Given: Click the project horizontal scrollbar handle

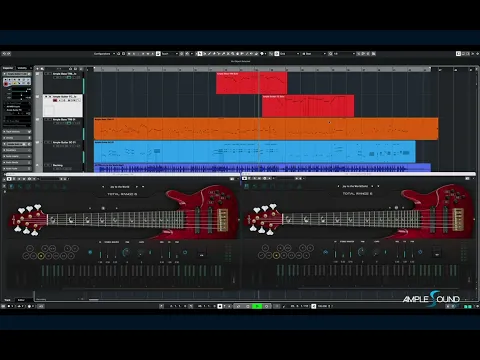Looking at the screenshot, I should 94,300.
